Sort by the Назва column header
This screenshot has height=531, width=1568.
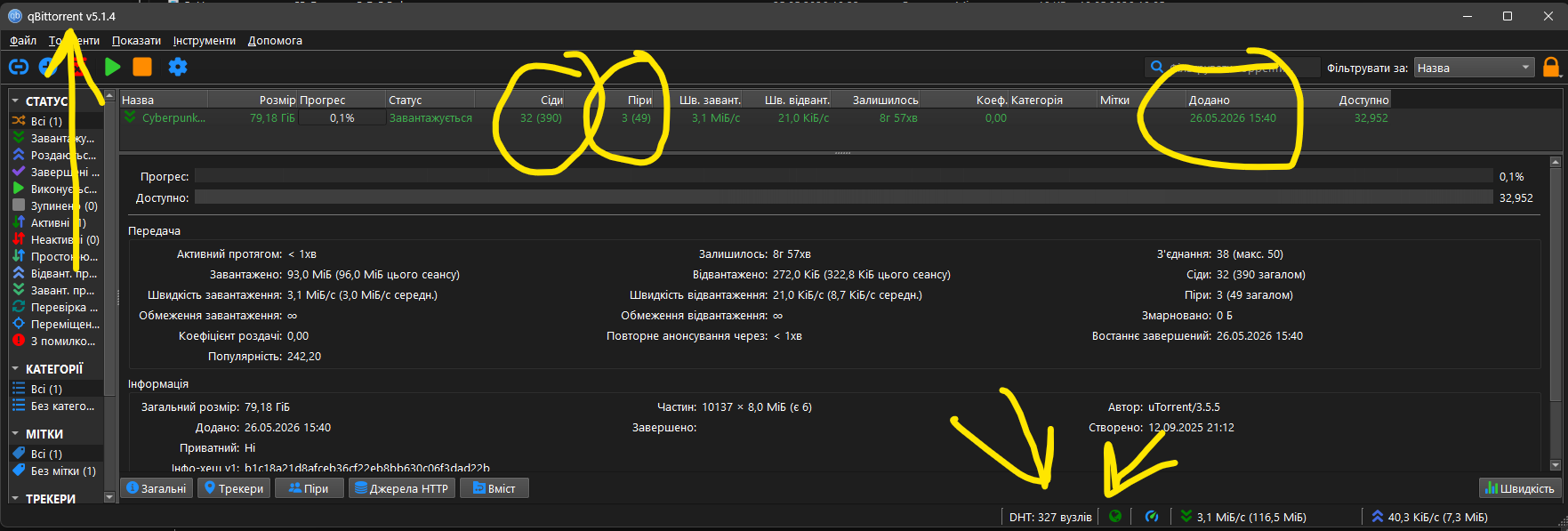click(164, 100)
